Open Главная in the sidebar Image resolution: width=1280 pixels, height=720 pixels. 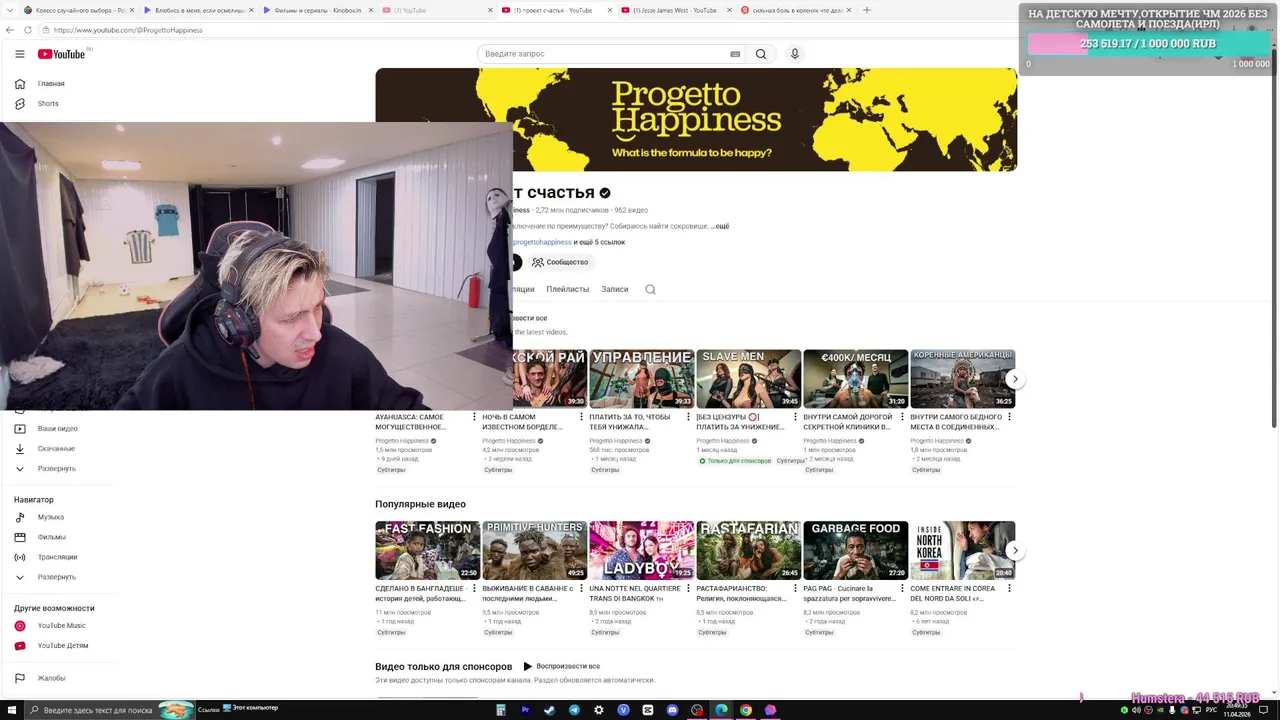click(51, 84)
